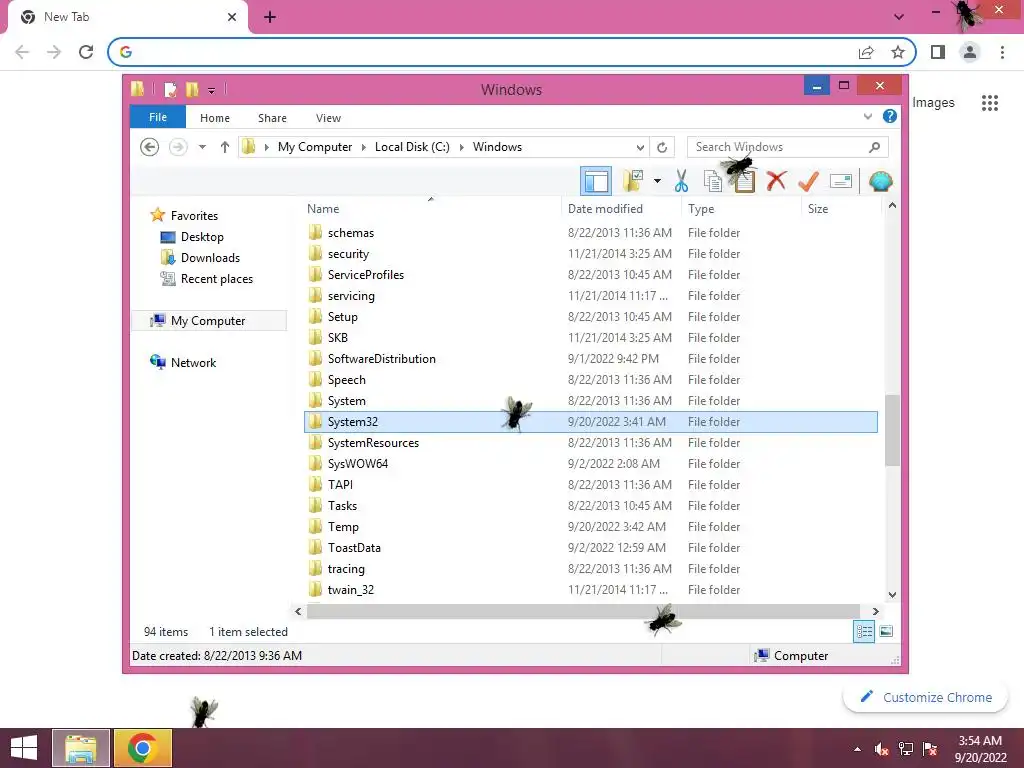Click the Chrome share page icon
This screenshot has height=768, width=1024.
[x=866, y=52]
